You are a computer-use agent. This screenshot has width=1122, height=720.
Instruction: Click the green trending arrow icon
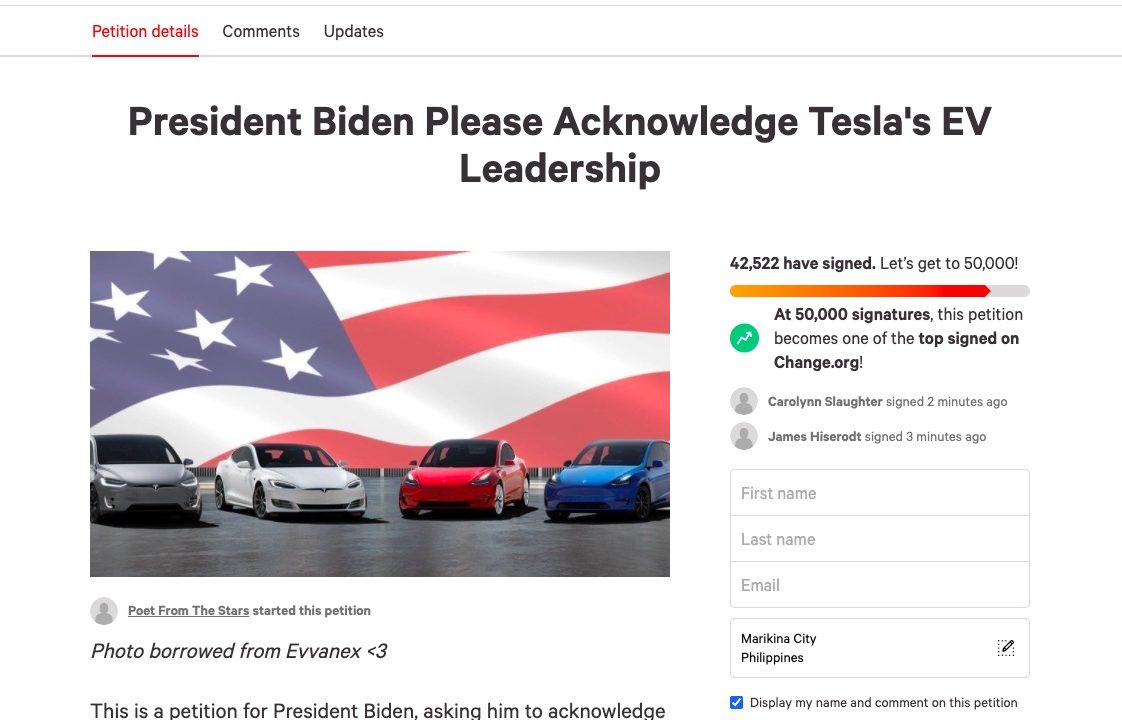(x=744, y=338)
